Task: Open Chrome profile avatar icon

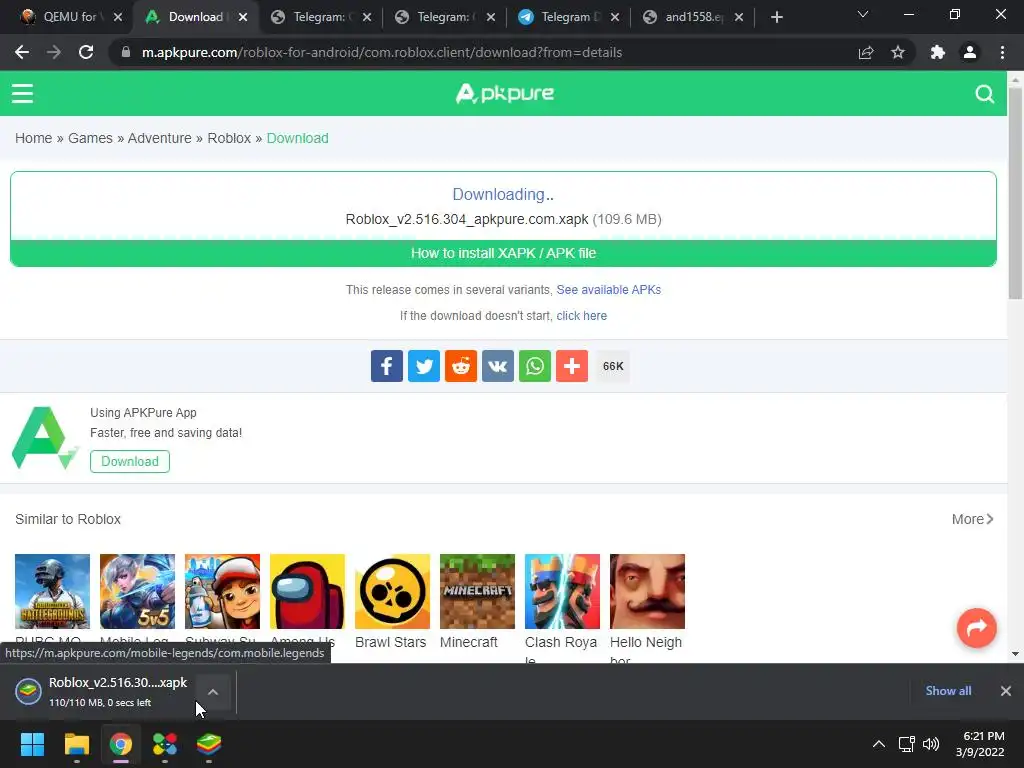Action: tap(970, 52)
